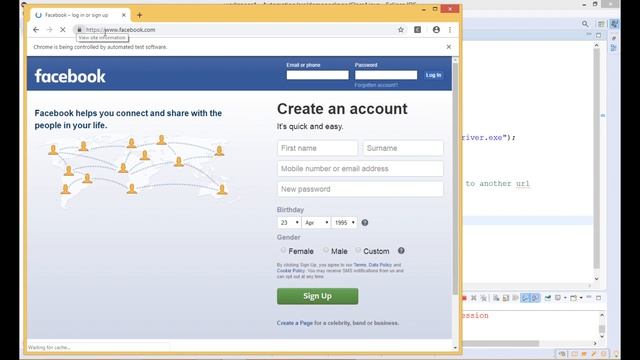Click Eclipse console Pin Console icon
Viewport: 640px width, 360px height.
pos(547,298)
